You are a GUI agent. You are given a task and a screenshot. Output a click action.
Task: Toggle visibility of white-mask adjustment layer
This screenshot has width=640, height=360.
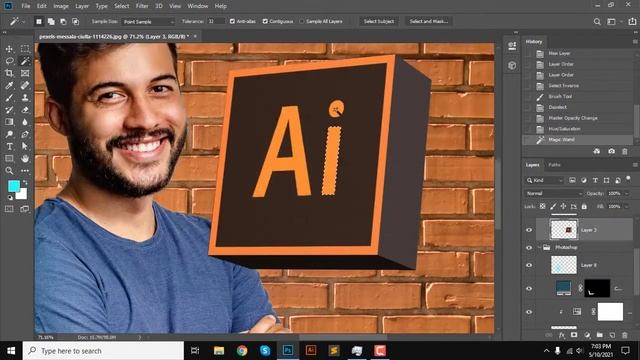(x=529, y=312)
